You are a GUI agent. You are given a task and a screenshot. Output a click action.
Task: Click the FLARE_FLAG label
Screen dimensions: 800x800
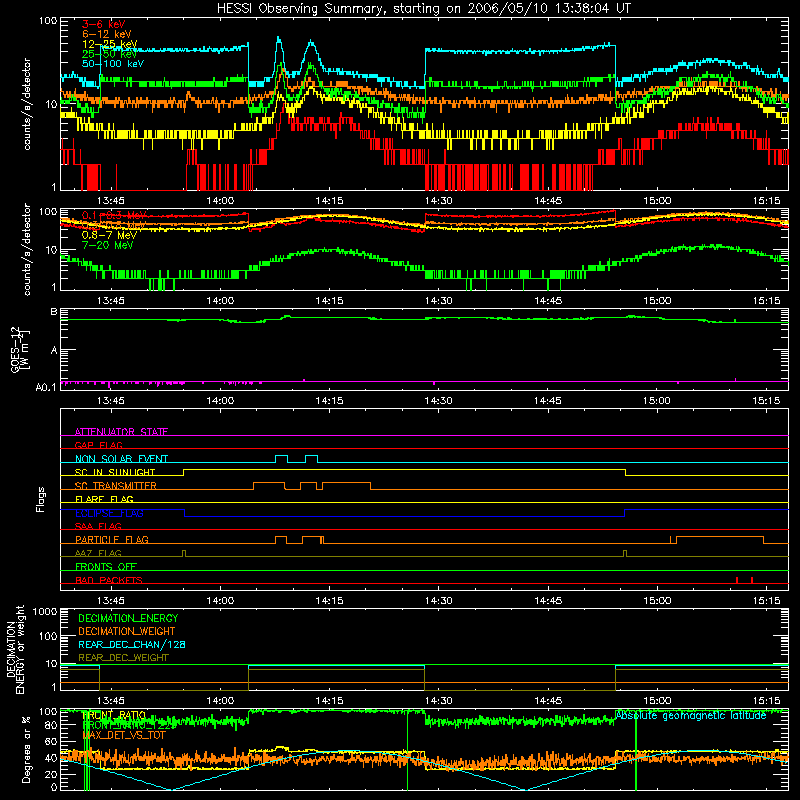tap(104, 499)
